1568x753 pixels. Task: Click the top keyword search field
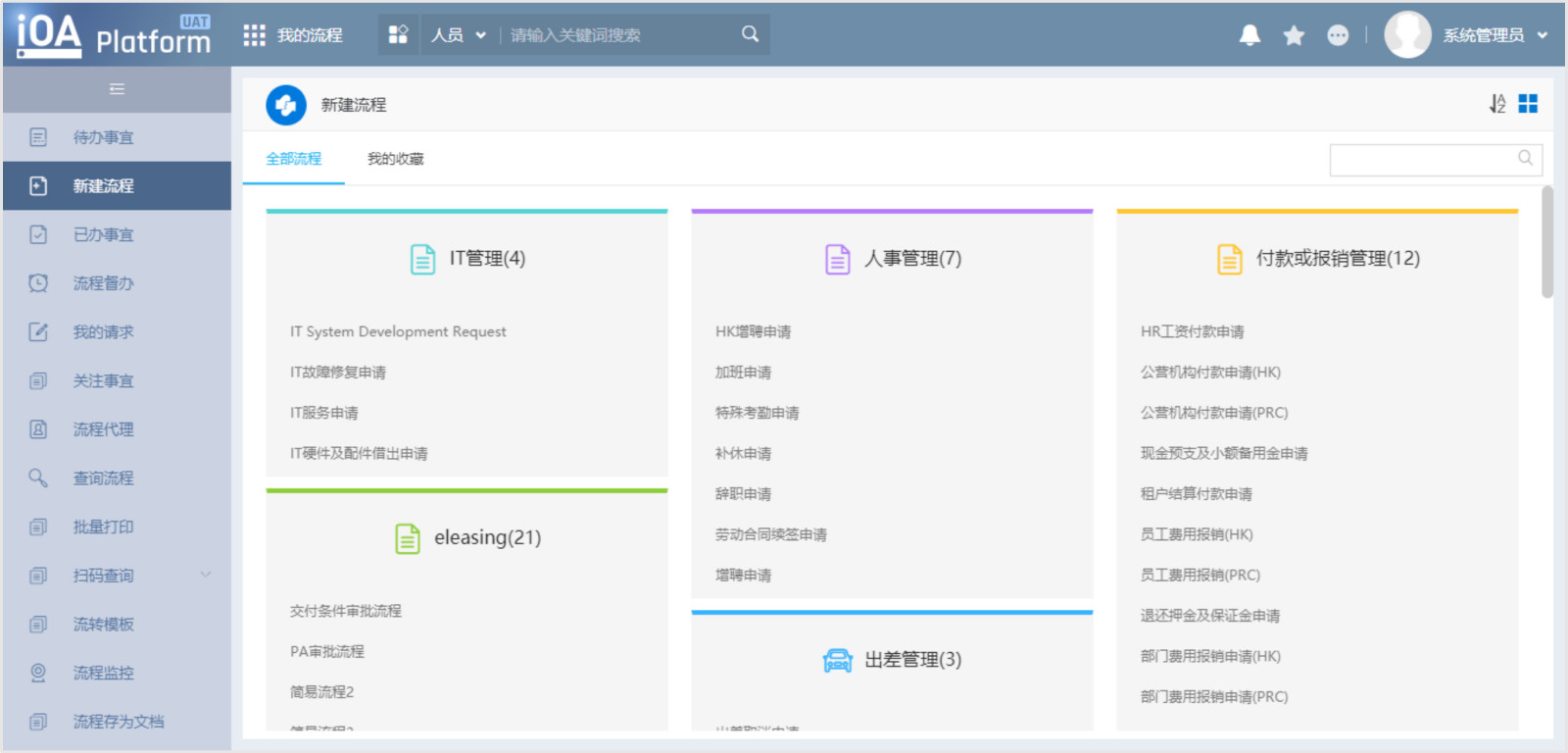tap(619, 35)
